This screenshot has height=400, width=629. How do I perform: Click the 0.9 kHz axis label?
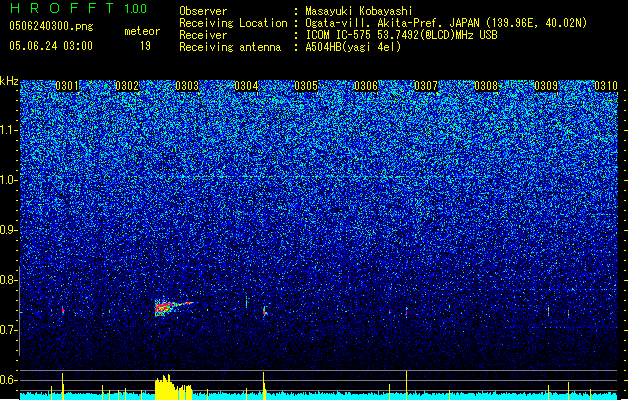click(9, 230)
